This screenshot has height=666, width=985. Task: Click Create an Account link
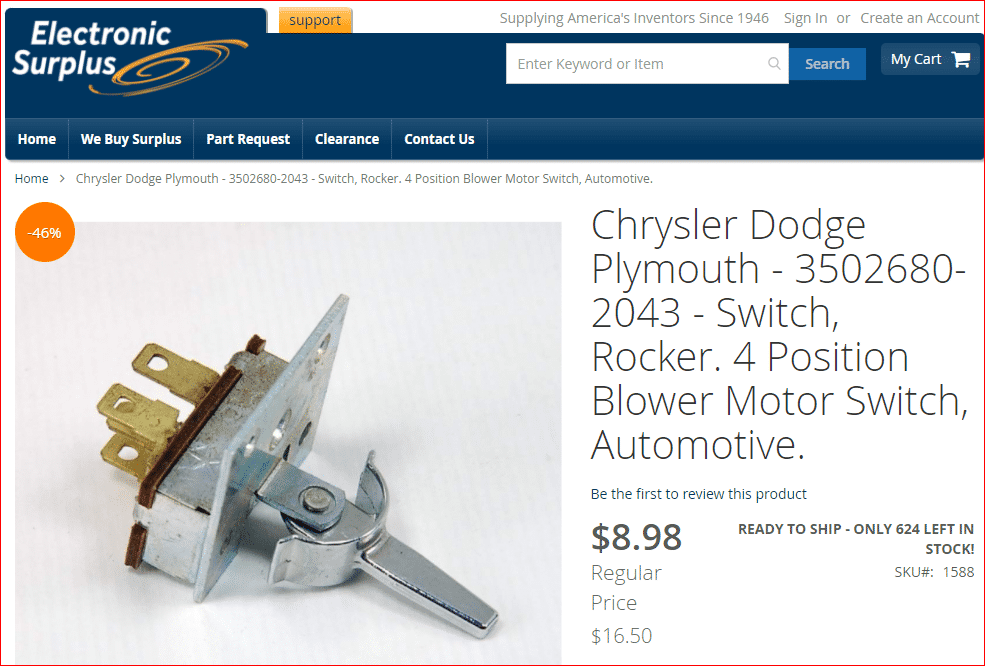click(920, 18)
